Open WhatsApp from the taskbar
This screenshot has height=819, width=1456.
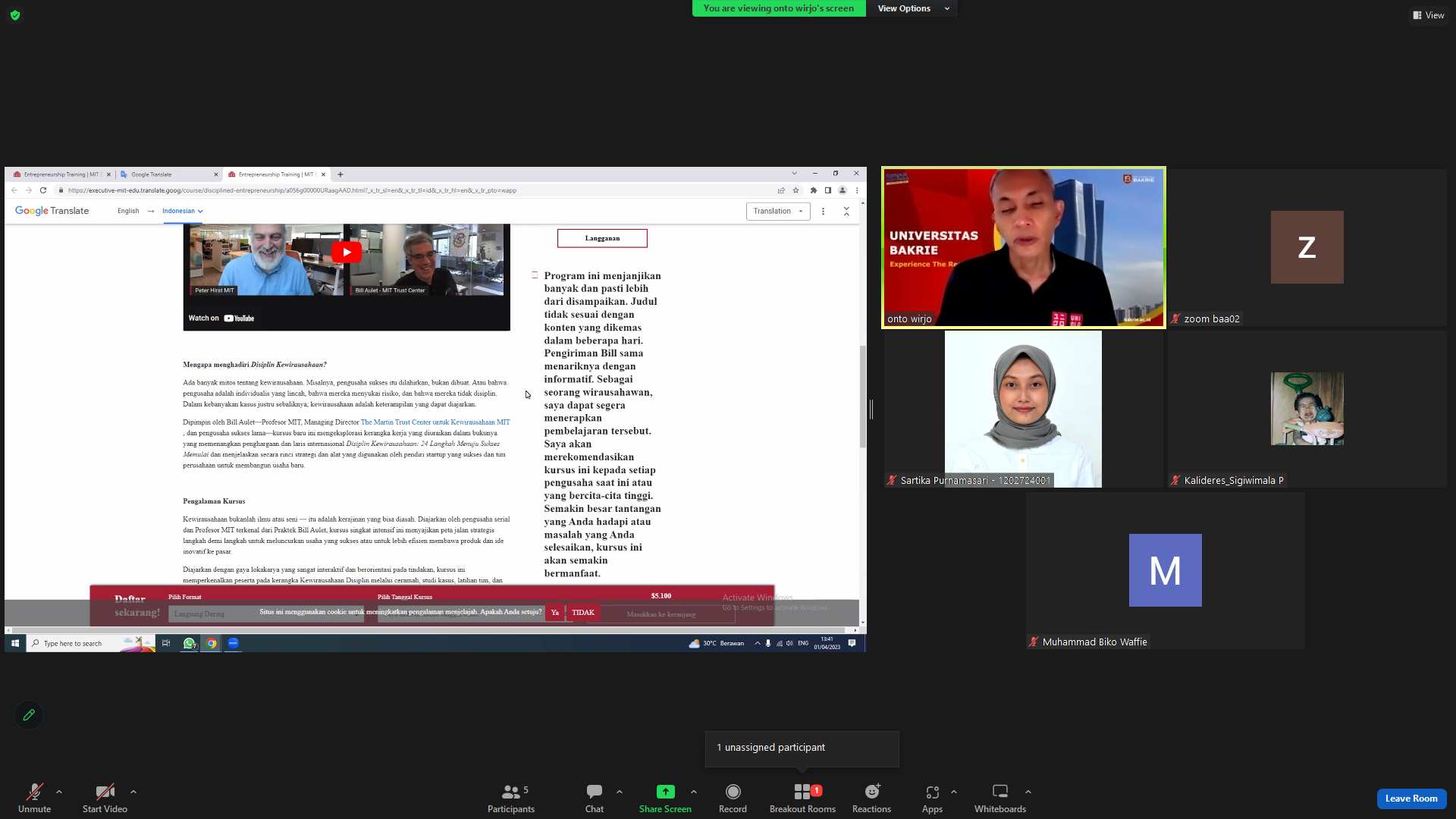[x=190, y=643]
